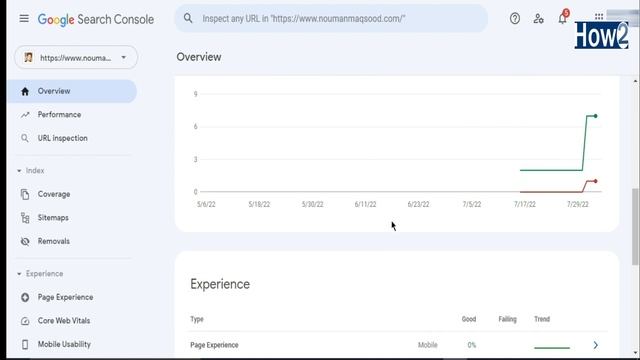
Task: Open the Performance report
Action: [59, 115]
